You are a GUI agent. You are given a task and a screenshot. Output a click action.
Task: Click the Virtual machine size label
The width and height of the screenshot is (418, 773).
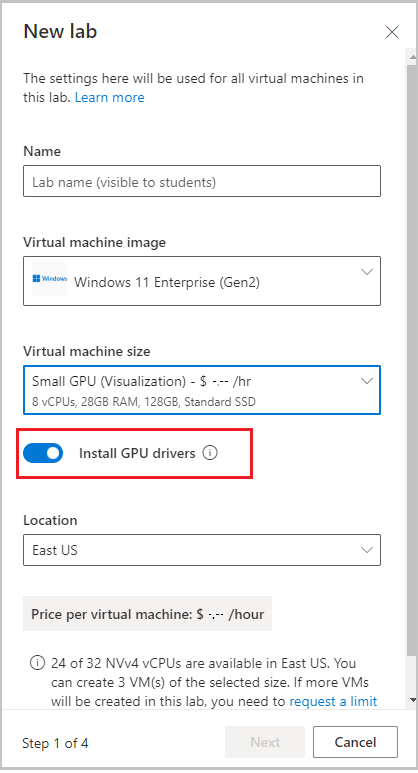point(87,351)
